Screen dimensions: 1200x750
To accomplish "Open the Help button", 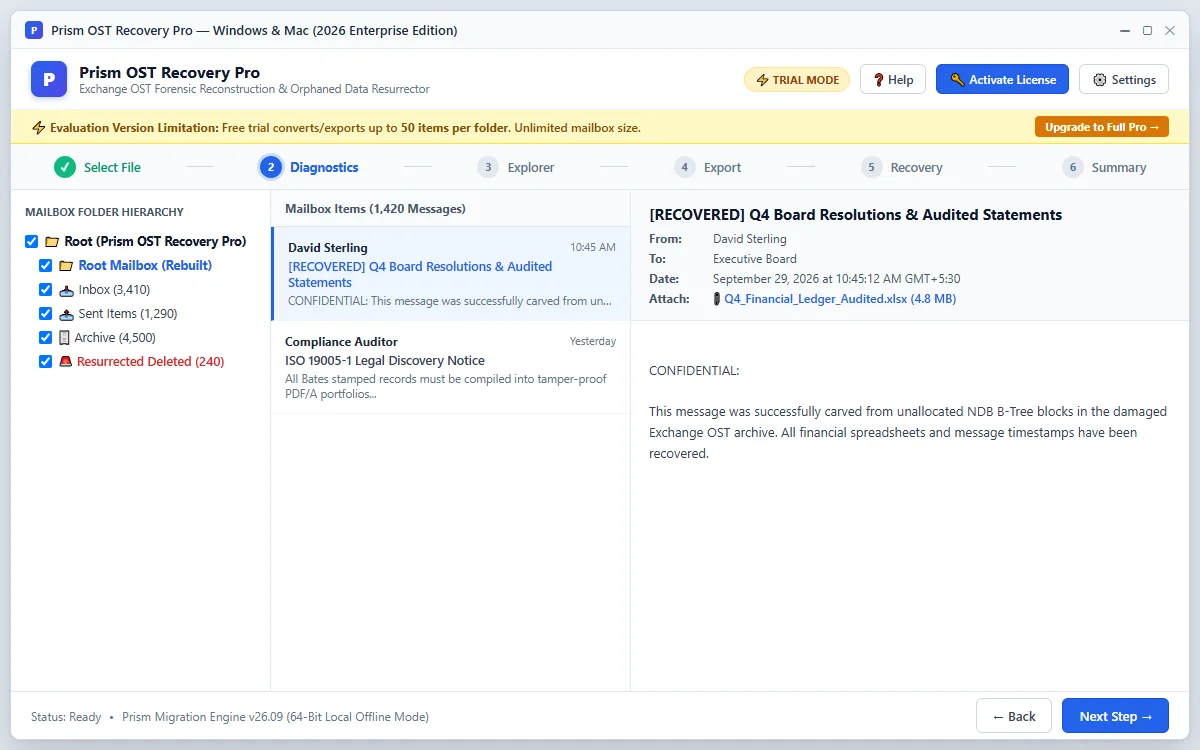I will point(893,80).
